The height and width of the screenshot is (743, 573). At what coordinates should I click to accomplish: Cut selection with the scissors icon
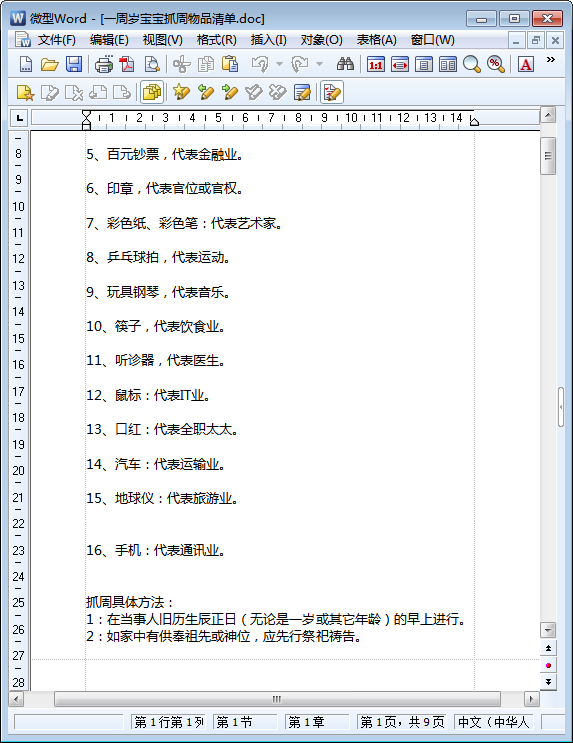182,64
